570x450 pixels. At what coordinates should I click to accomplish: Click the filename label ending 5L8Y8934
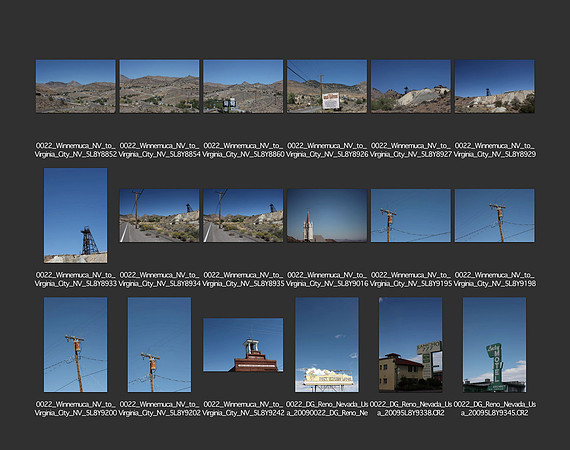(159, 279)
